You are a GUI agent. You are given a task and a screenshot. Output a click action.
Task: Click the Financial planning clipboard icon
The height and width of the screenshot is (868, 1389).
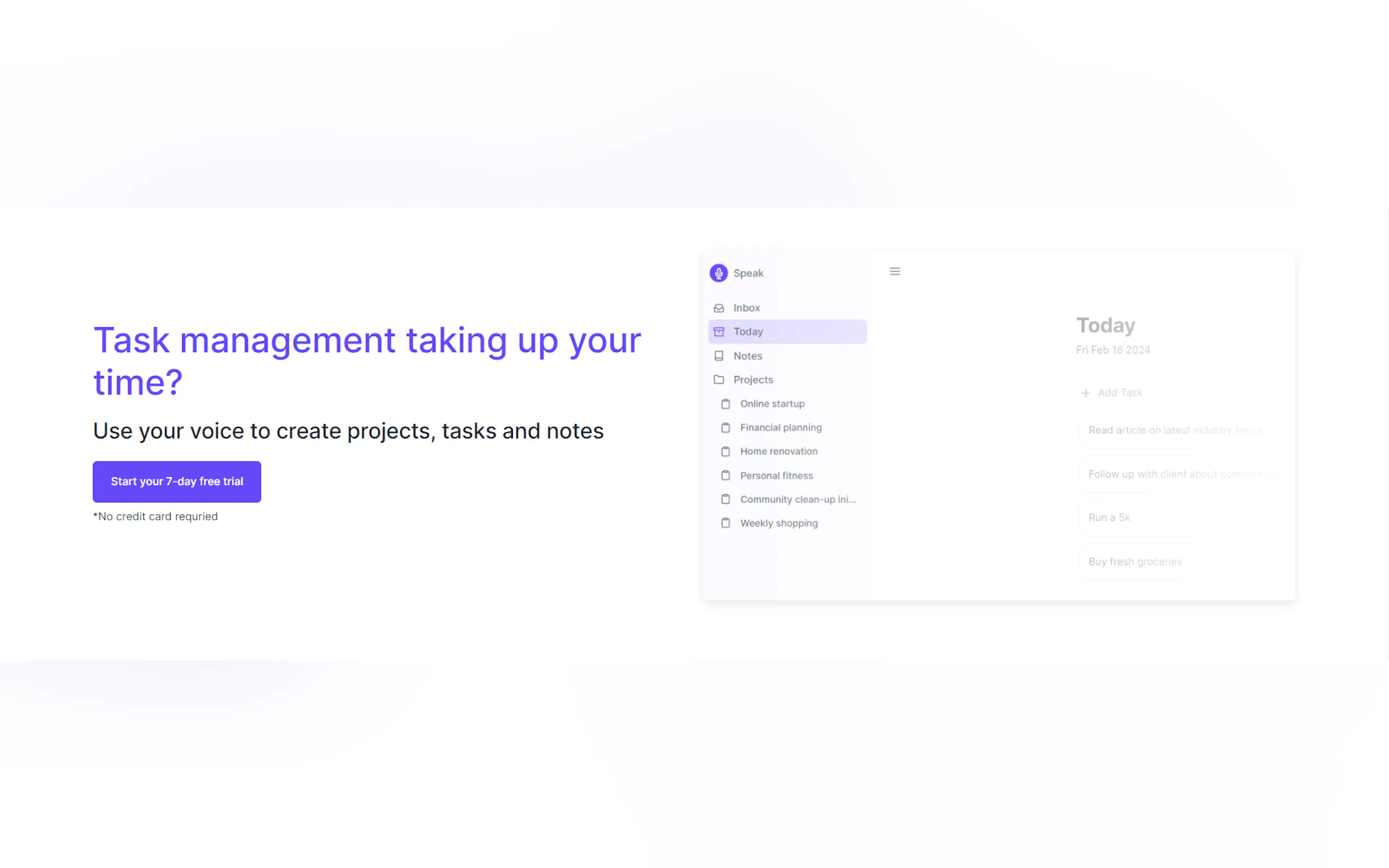[725, 427]
